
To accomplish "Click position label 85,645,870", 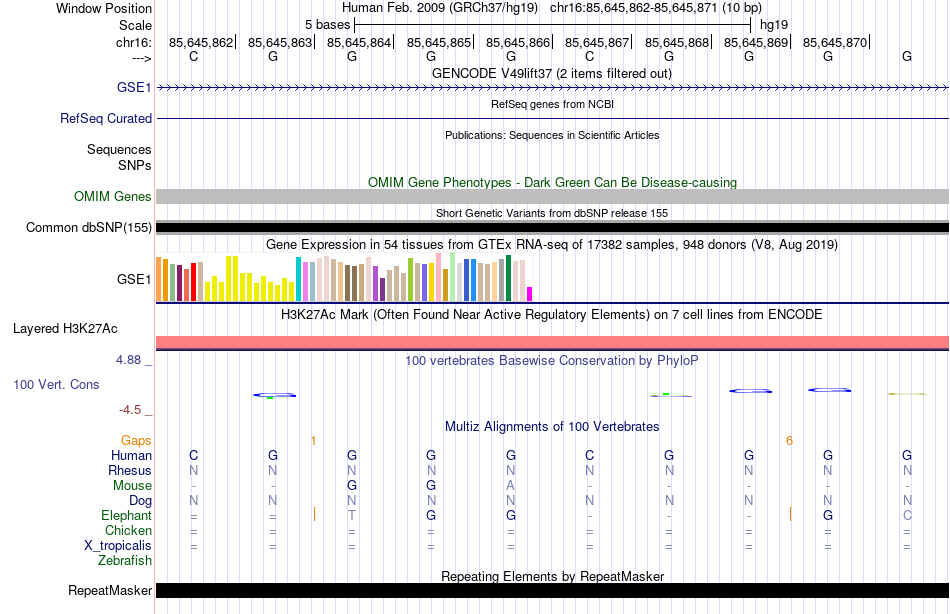I will pos(835,42).
